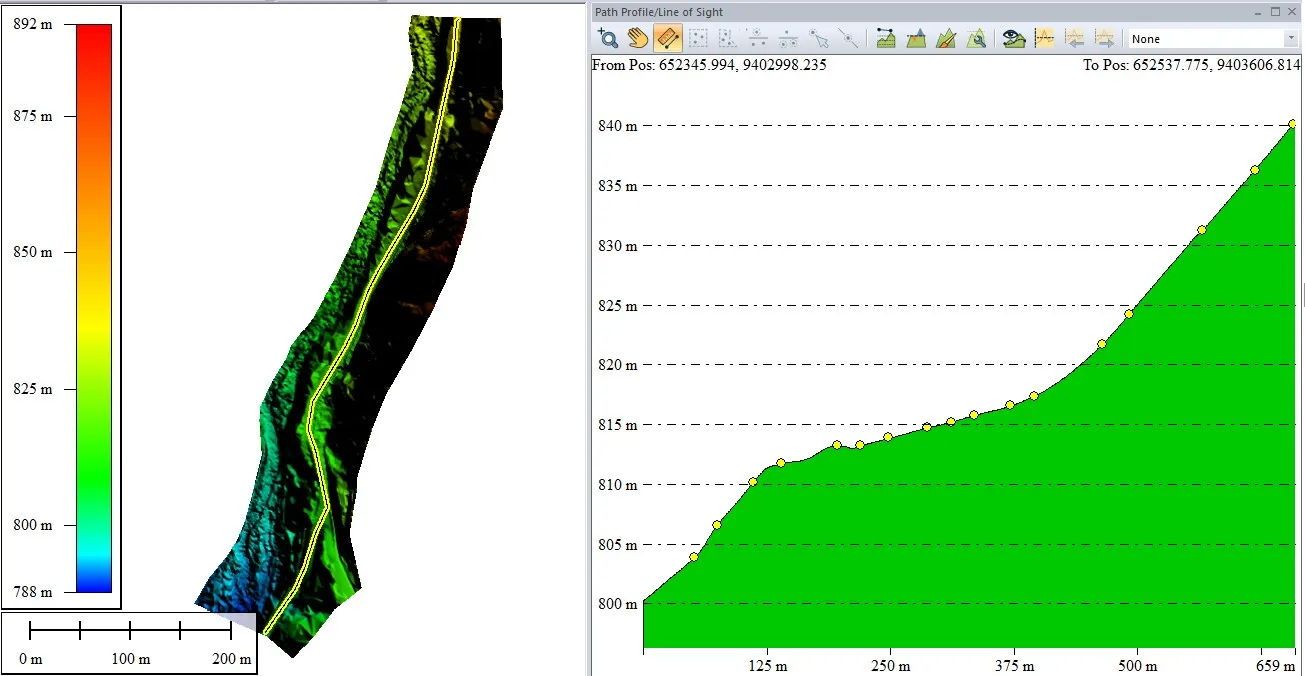Click the elevation color gradient legend bar

(x=94, y=308)
